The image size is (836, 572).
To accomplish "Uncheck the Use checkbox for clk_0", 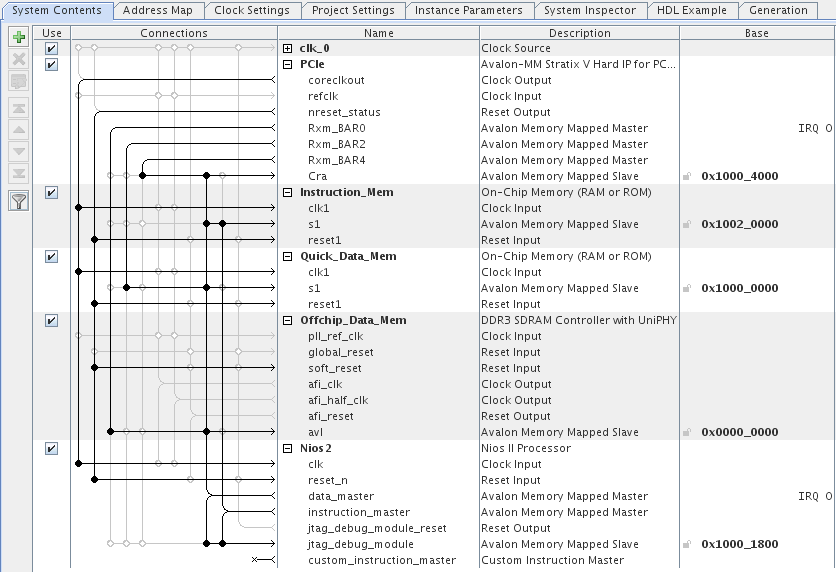I will pos(51,49).
